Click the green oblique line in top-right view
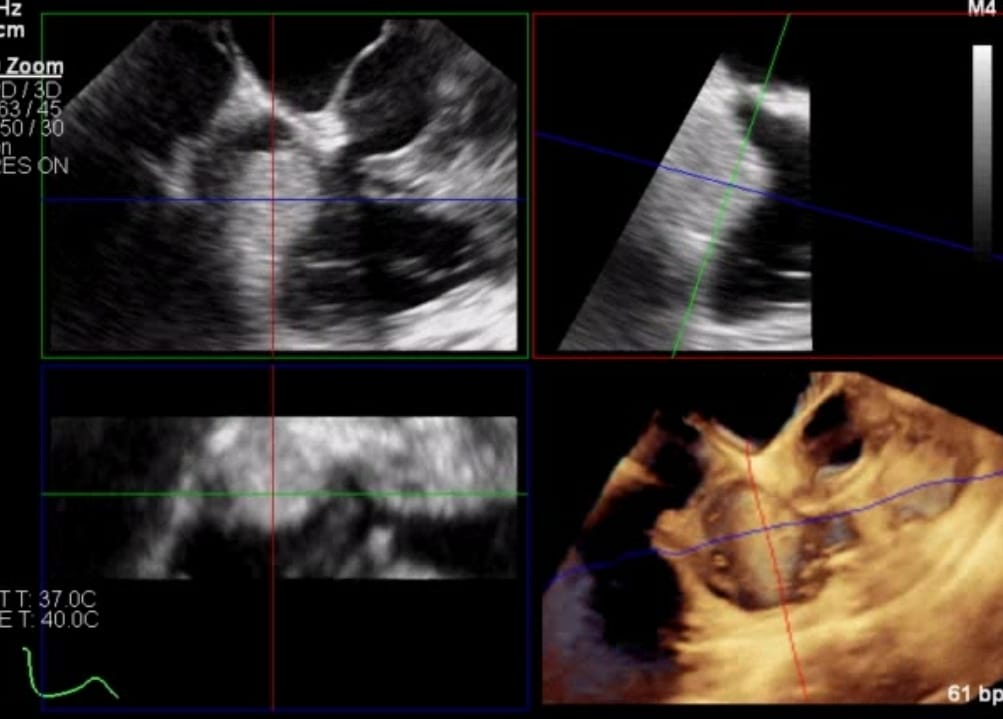Image resolution: width=1003 pixels, height=719 pixels. (x=731, y=186)
